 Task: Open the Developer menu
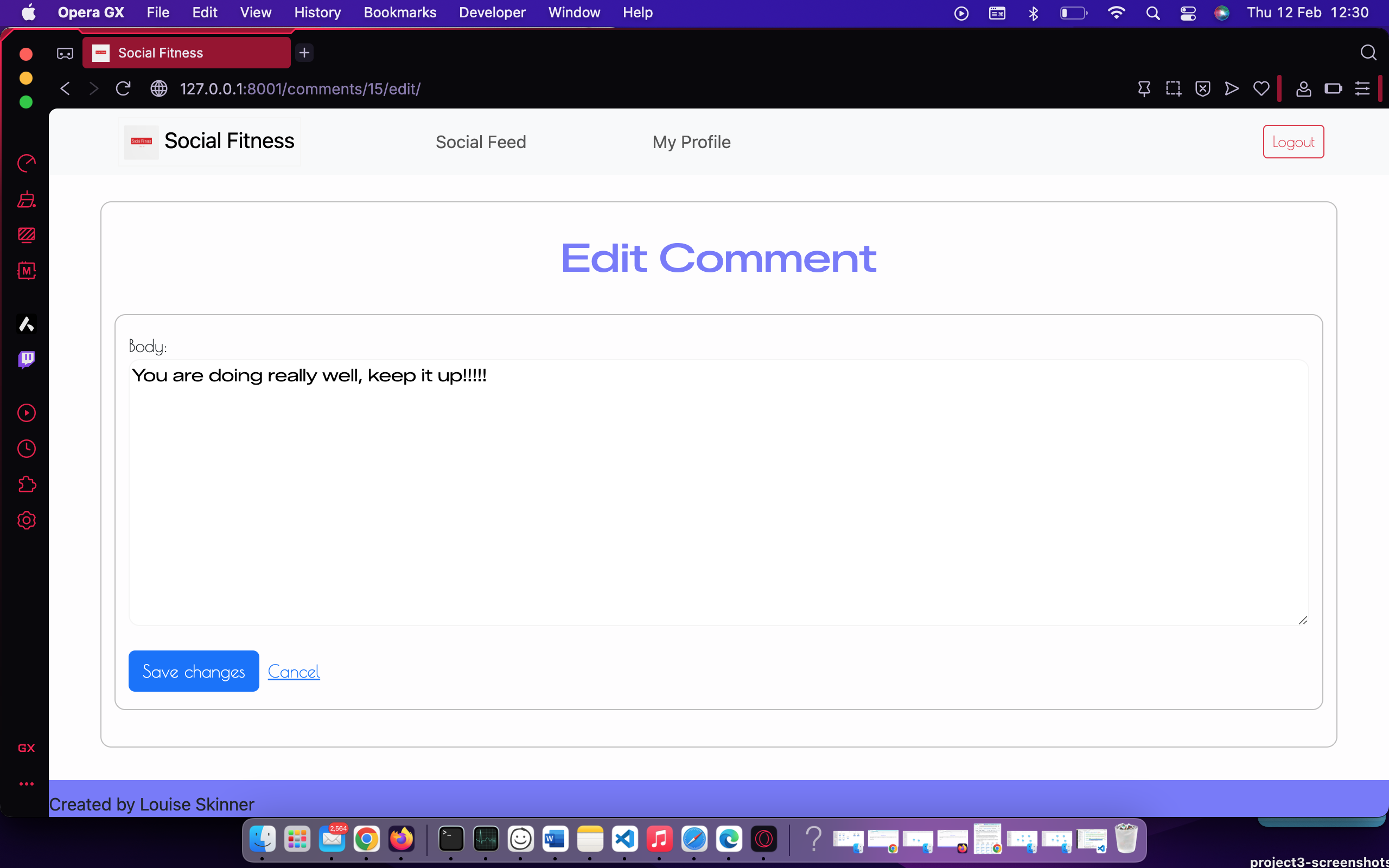(492, 12)
